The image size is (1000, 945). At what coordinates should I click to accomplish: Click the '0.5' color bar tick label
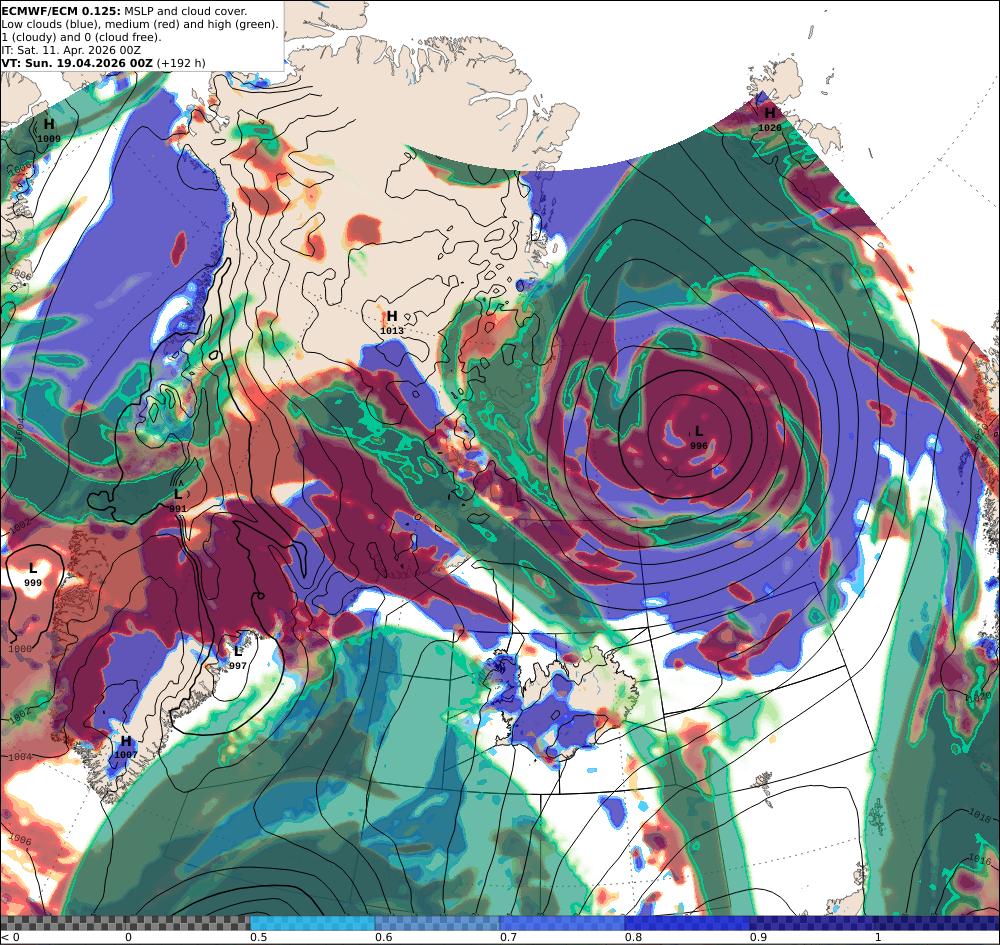[258, 937]
